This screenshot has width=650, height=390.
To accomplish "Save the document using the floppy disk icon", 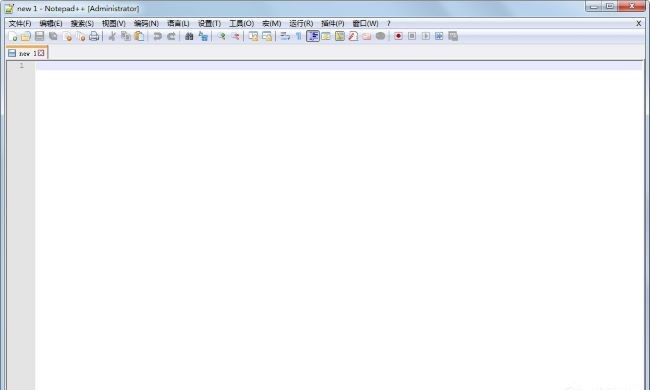I will (39, 36).
